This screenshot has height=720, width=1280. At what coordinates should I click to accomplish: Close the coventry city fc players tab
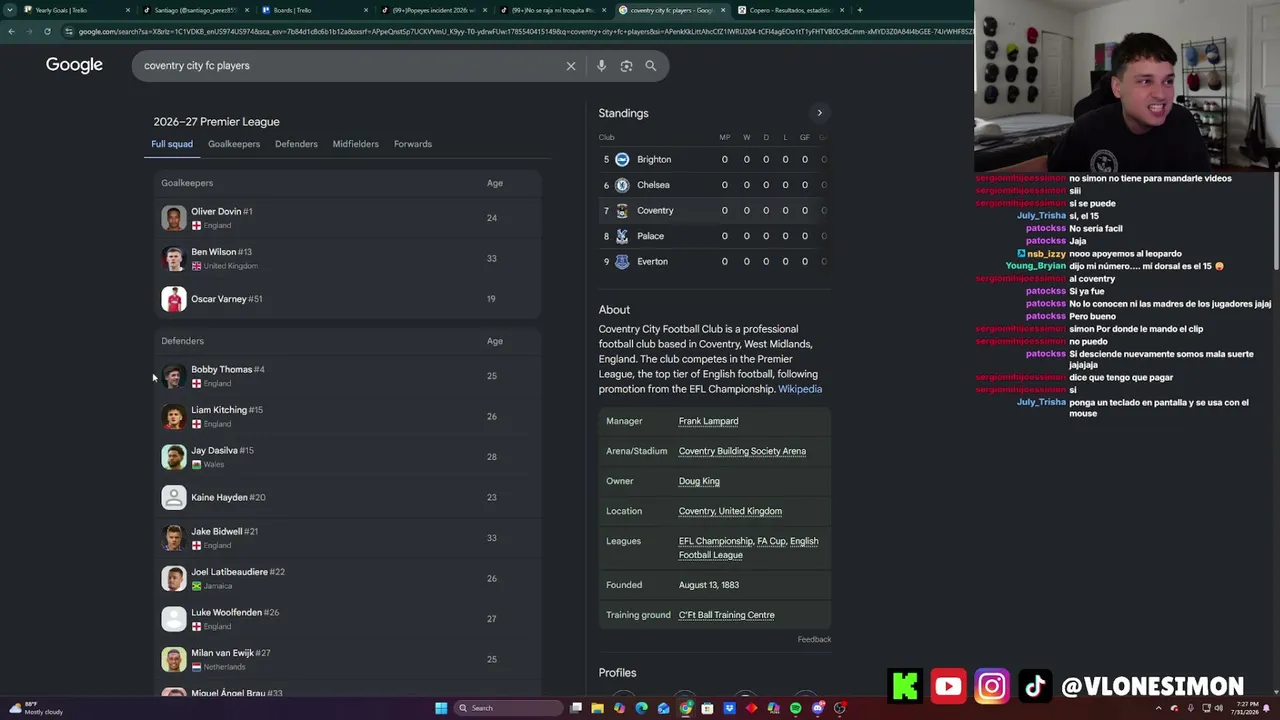[724, 10]
